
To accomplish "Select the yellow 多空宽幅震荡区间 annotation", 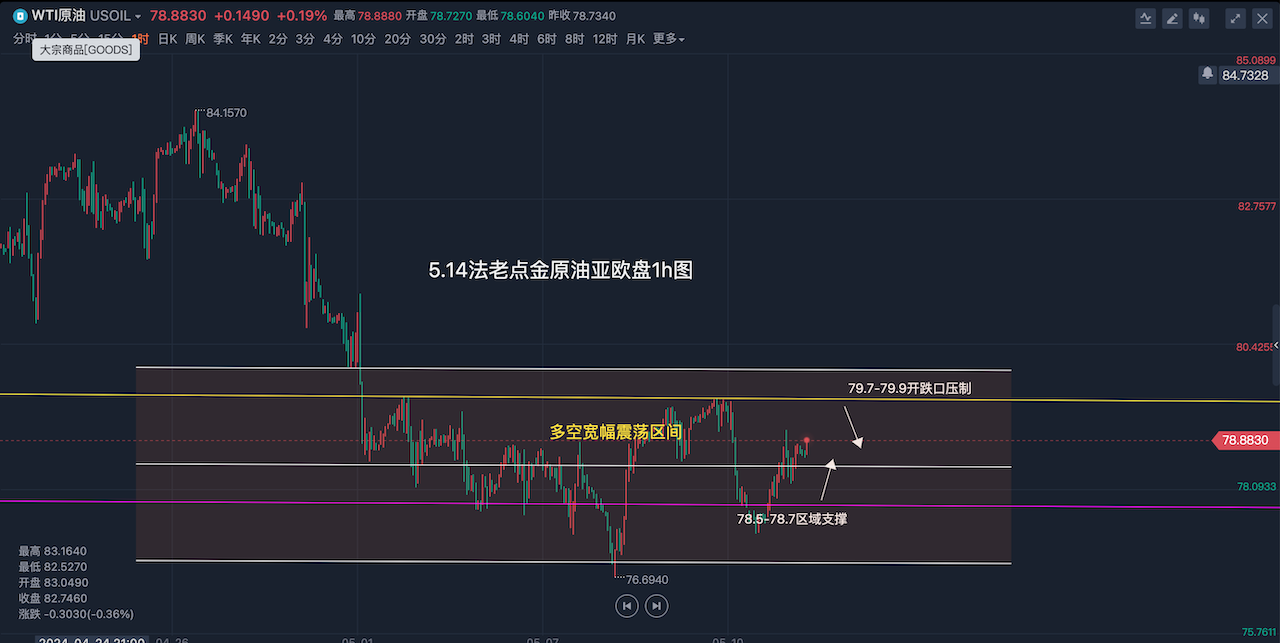I will [616, 432].
